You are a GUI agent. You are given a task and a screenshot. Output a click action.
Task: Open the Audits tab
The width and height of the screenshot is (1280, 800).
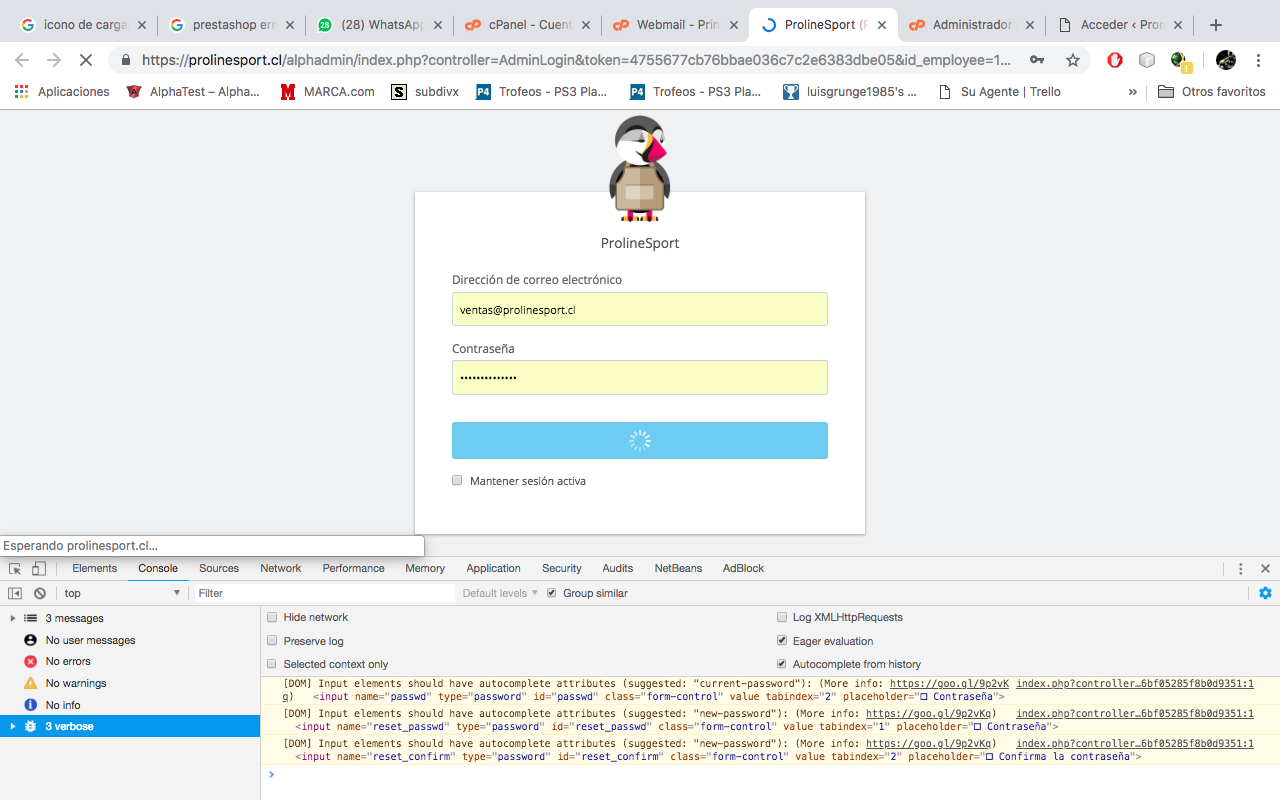pyautogui.click(x=618, y=569)
